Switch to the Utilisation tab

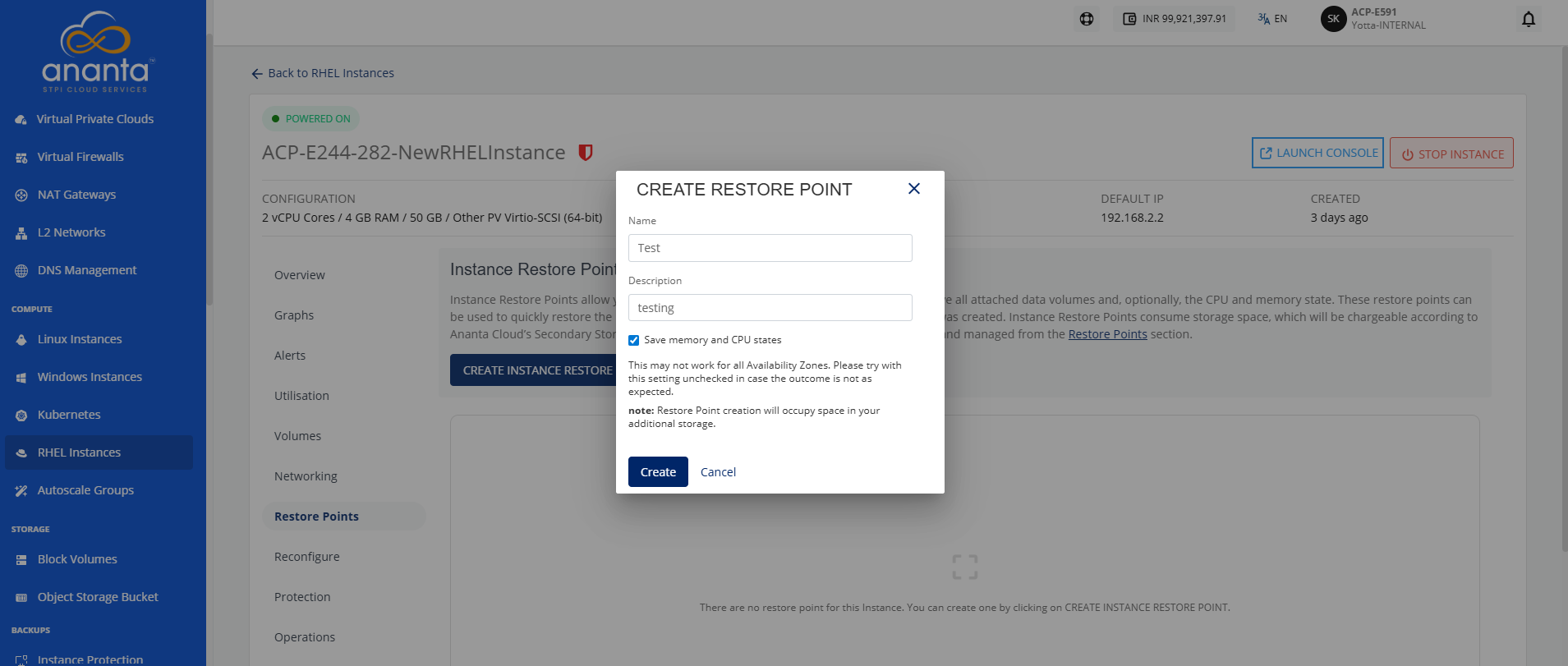pyautogui.click(x=301, y=396)
